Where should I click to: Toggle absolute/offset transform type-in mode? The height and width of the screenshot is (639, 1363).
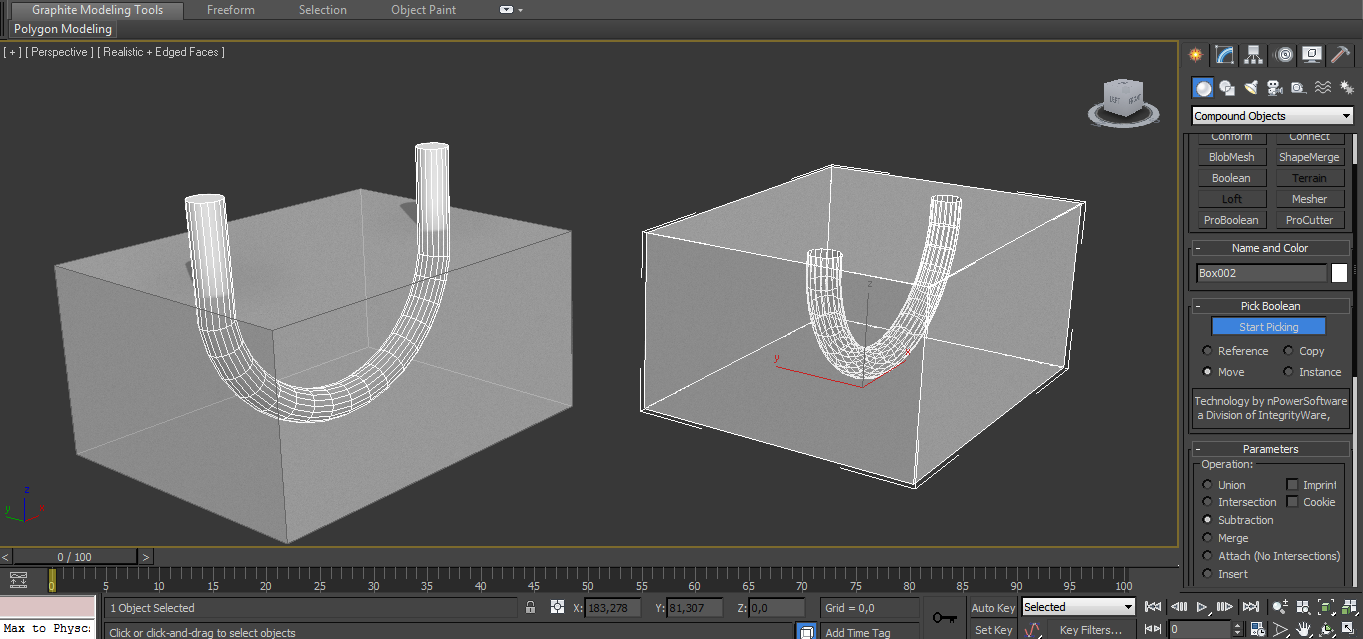[x=558, y=607]
